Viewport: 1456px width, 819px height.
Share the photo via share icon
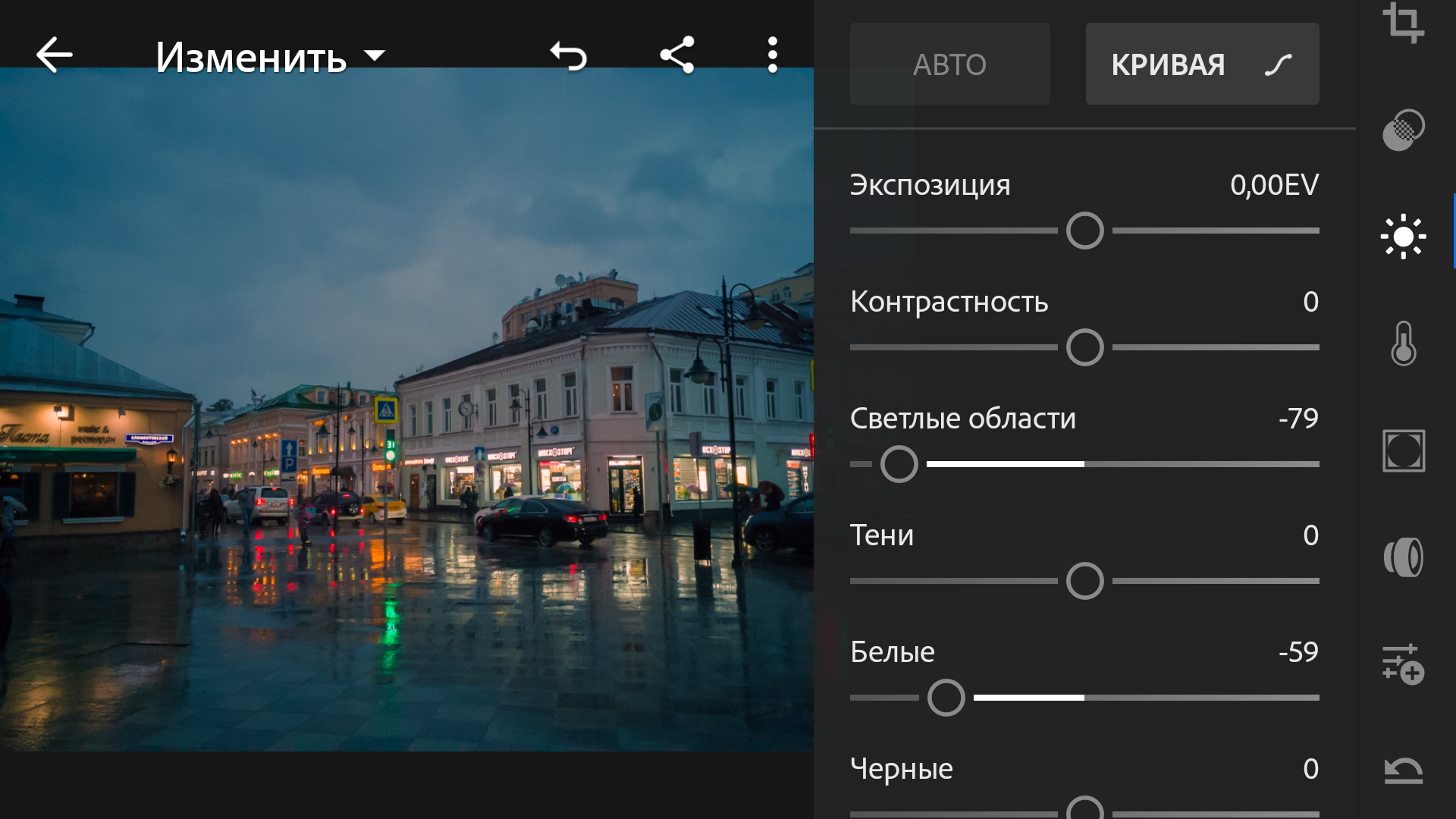(677, 55)
